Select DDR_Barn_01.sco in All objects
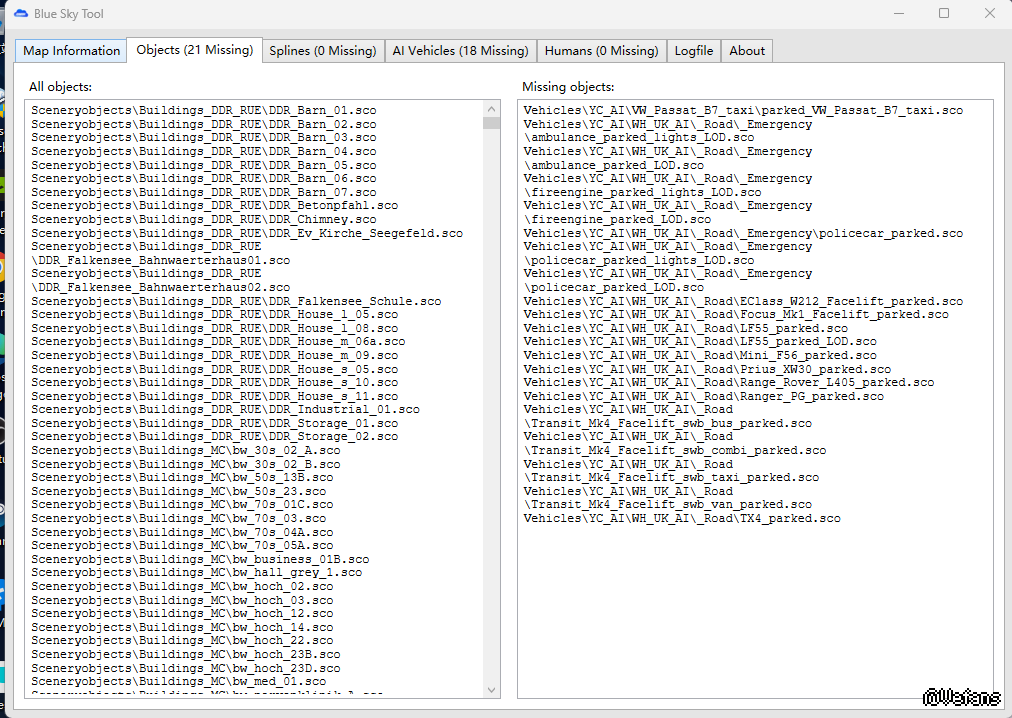 (203, 110)
